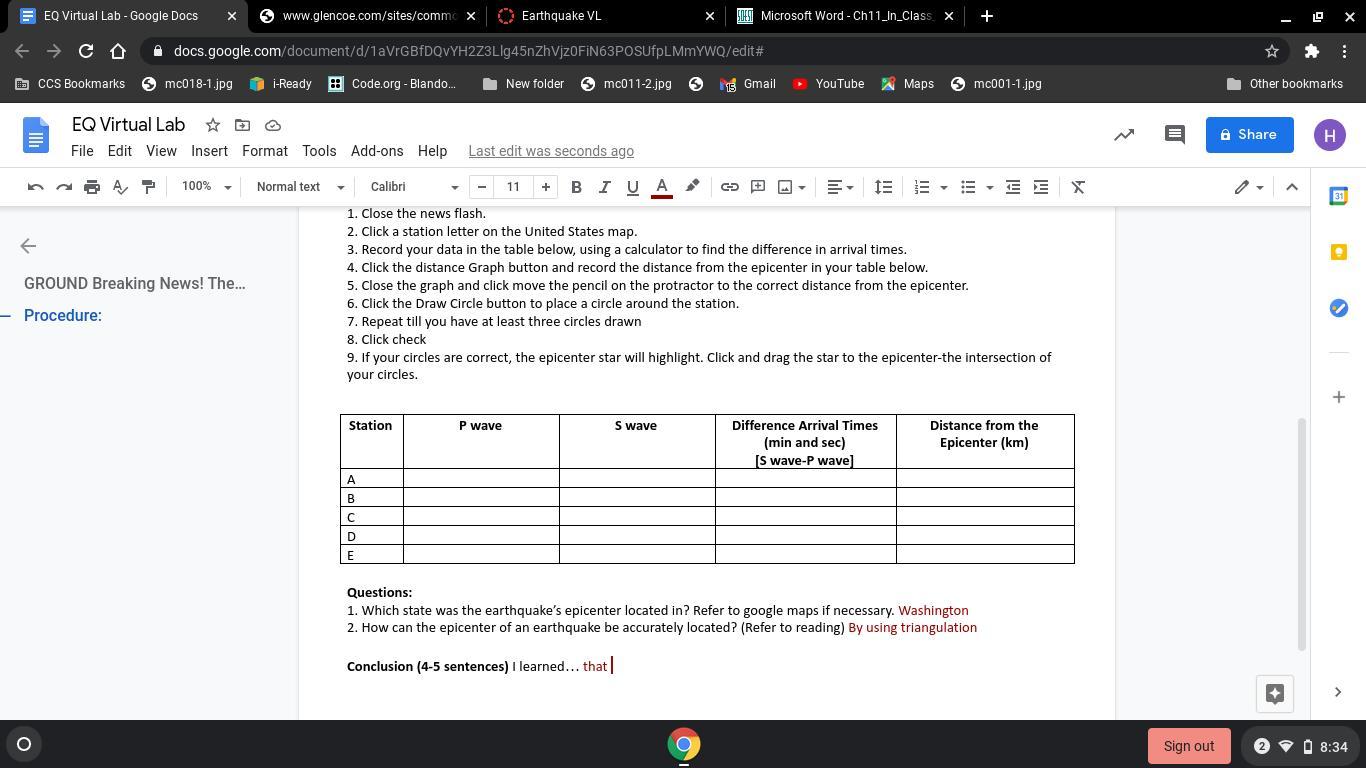Image resolution: width=1366 pixels, height=768 pixels.
Task: Open the zoom level dropdown
Action: [206, 187]
